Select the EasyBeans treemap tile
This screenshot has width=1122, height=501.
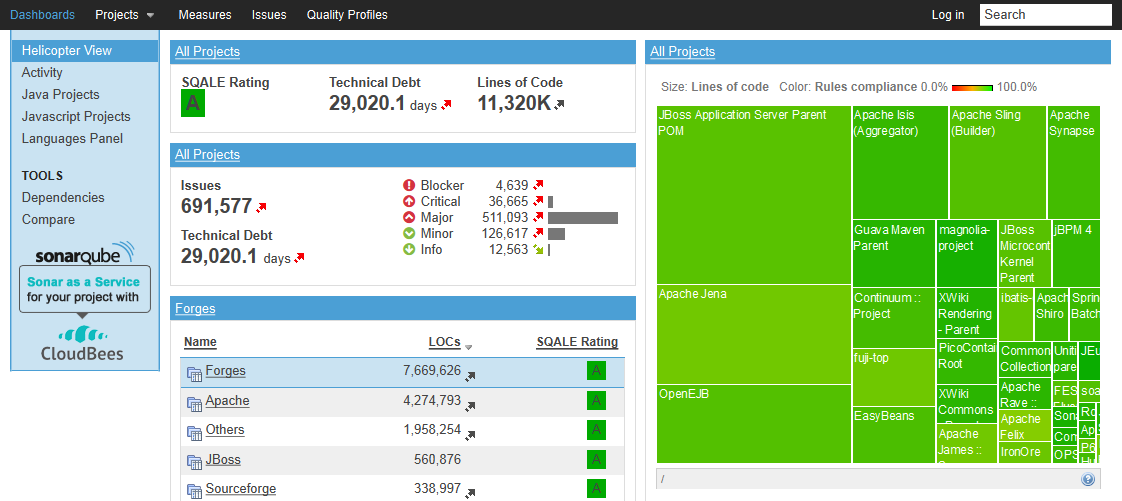tap(894, 435)
